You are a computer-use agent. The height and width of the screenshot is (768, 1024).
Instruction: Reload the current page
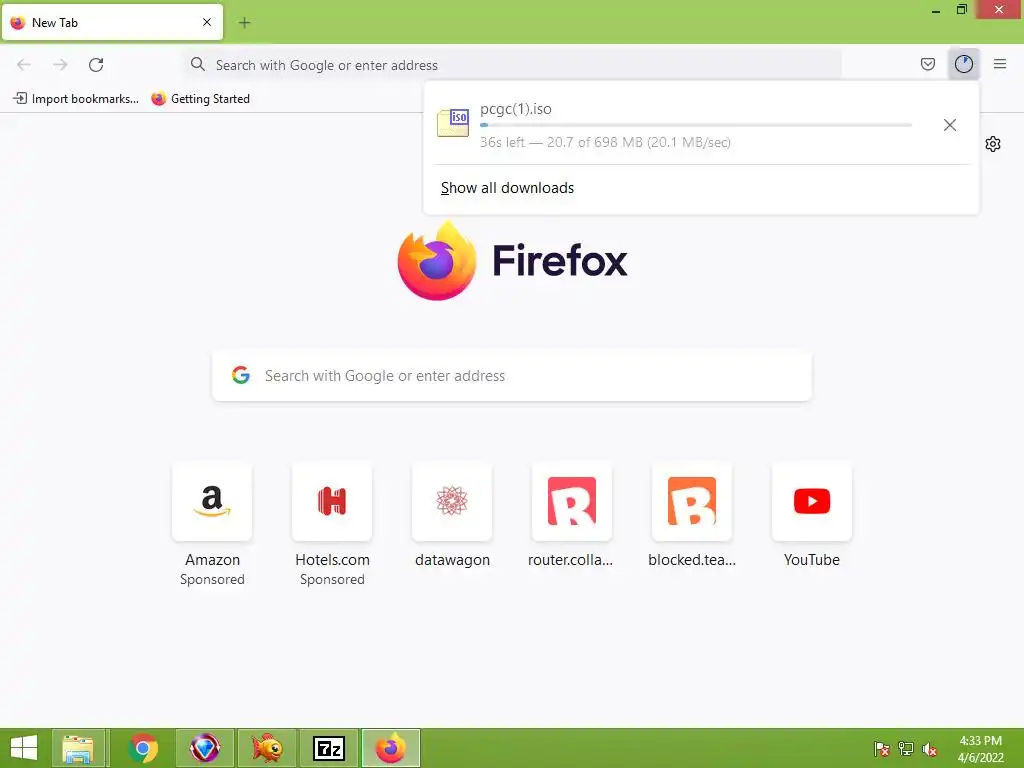pos(96,65)
